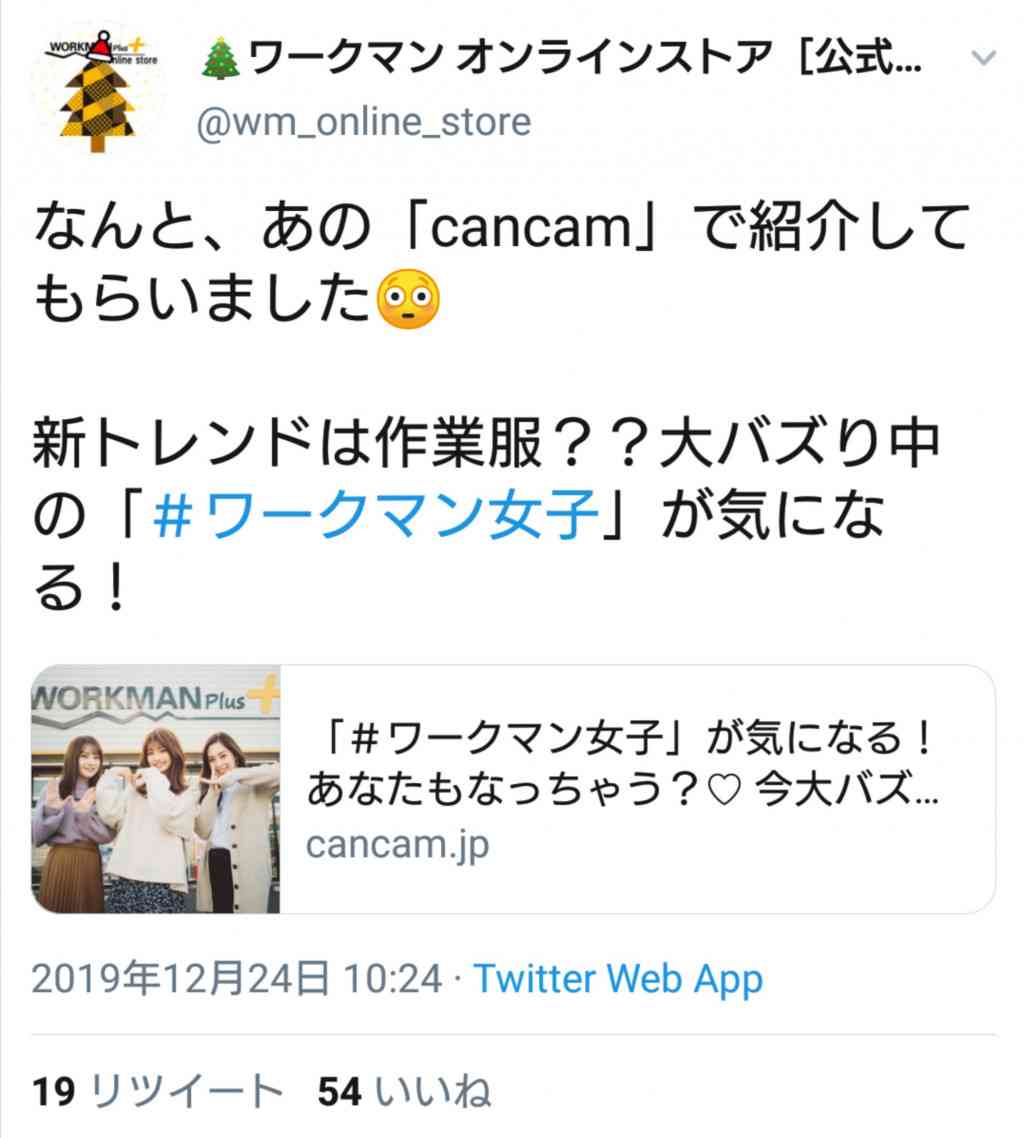1024x1138 pixels.
Task: Click the closing tweet text る！
Action: point(81,587)
